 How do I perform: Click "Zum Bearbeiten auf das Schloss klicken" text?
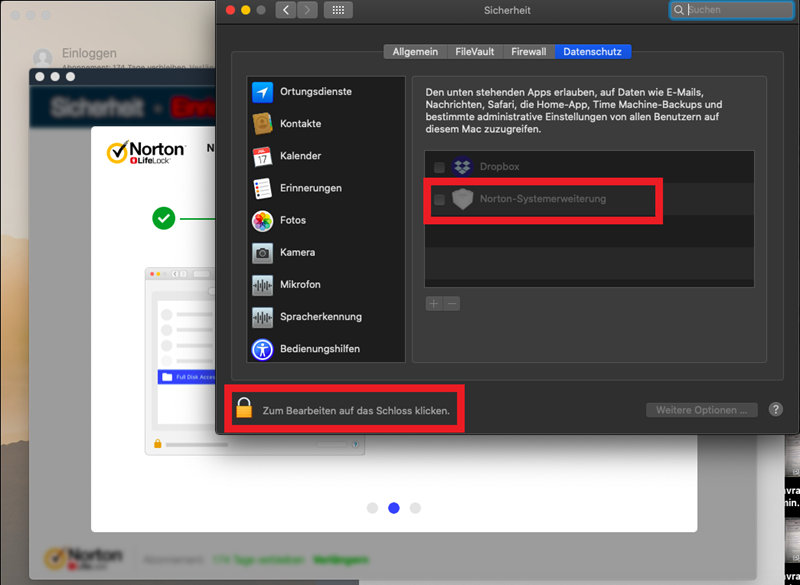click(x=356, y=411)
